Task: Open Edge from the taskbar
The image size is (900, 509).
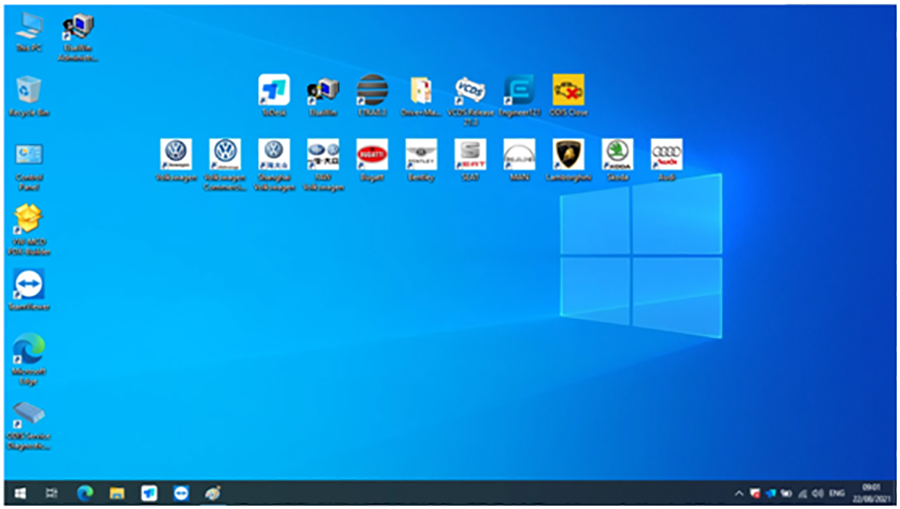Action: (85, 493)
